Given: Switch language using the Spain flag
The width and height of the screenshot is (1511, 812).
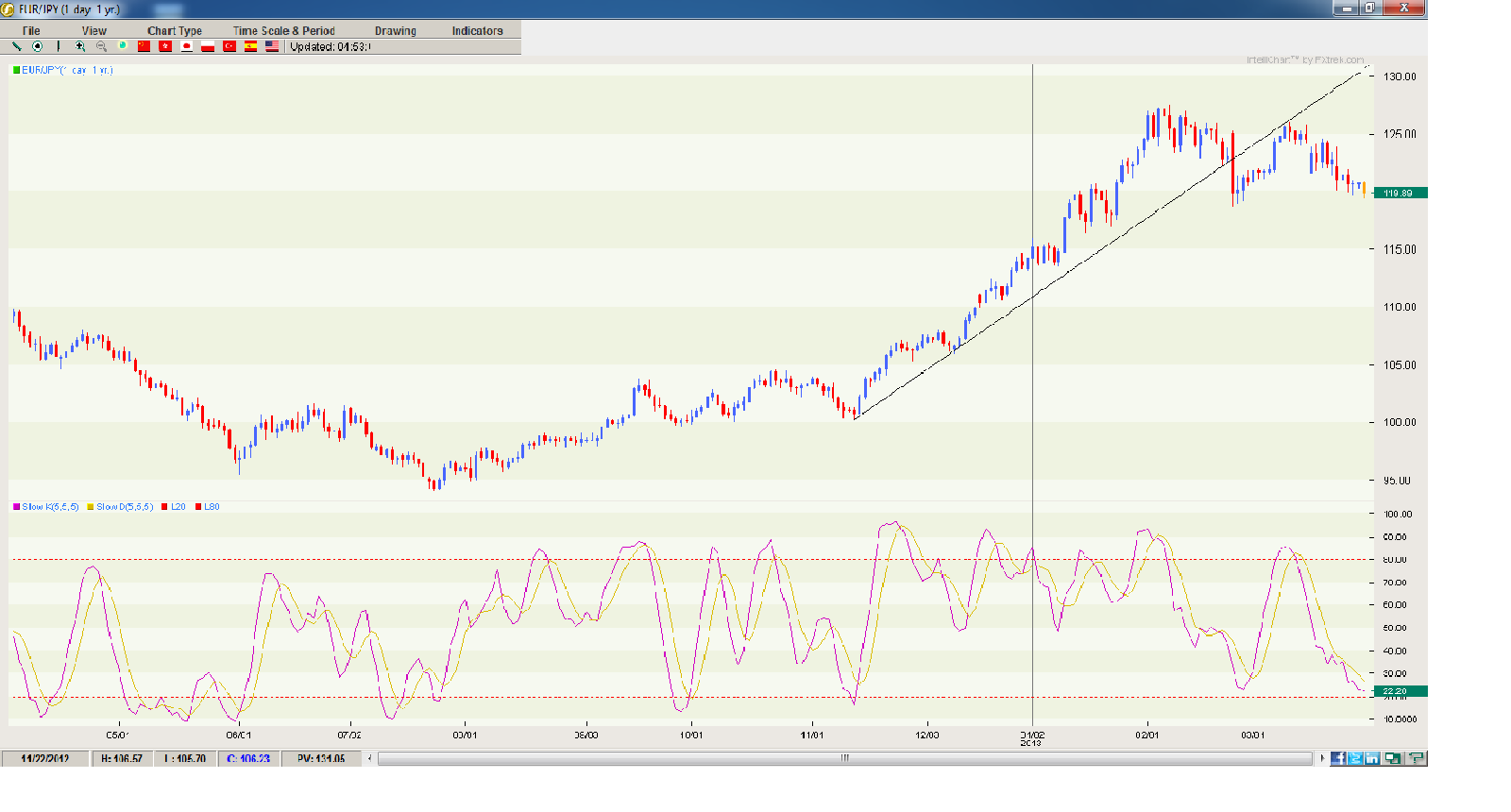Looking at the screenshot, I should pos(251,46).
